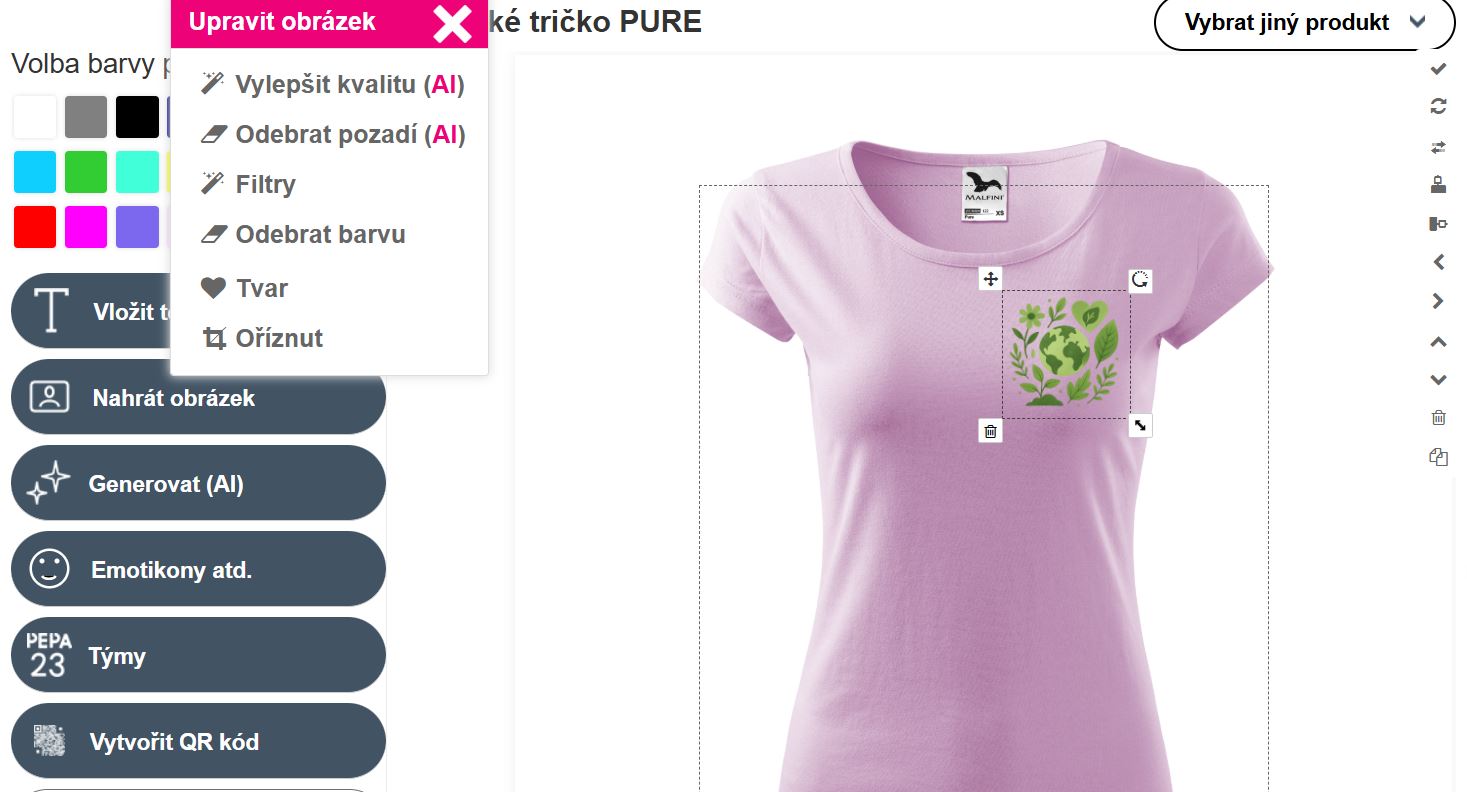Delete image using trash handle on shirt
This screenshot has height=792, width=1467.
990,431
